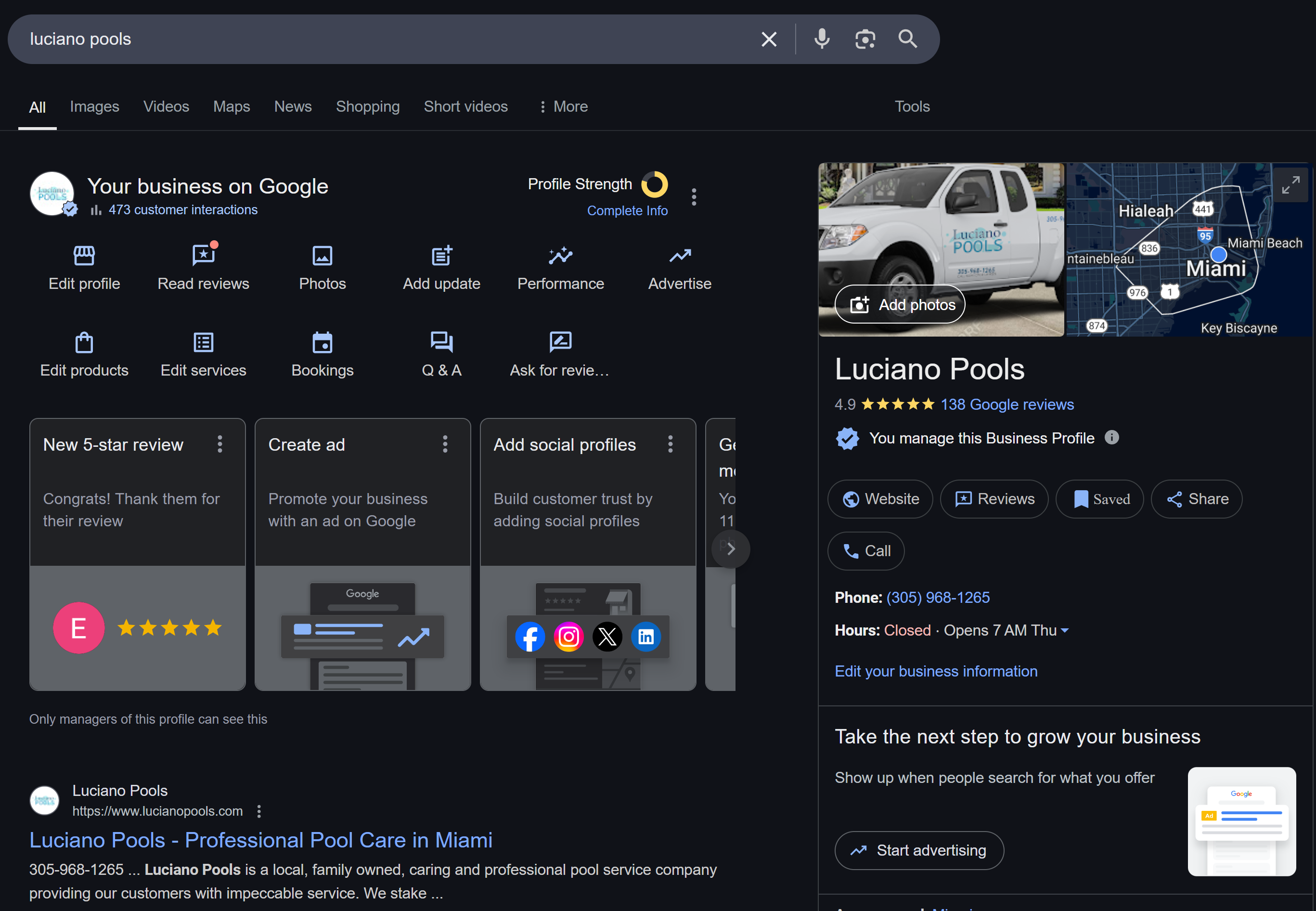This screenshot has height=911, width=1316.
Task: Click the Luciano Pools search result favicon
Action: (44, 800)
